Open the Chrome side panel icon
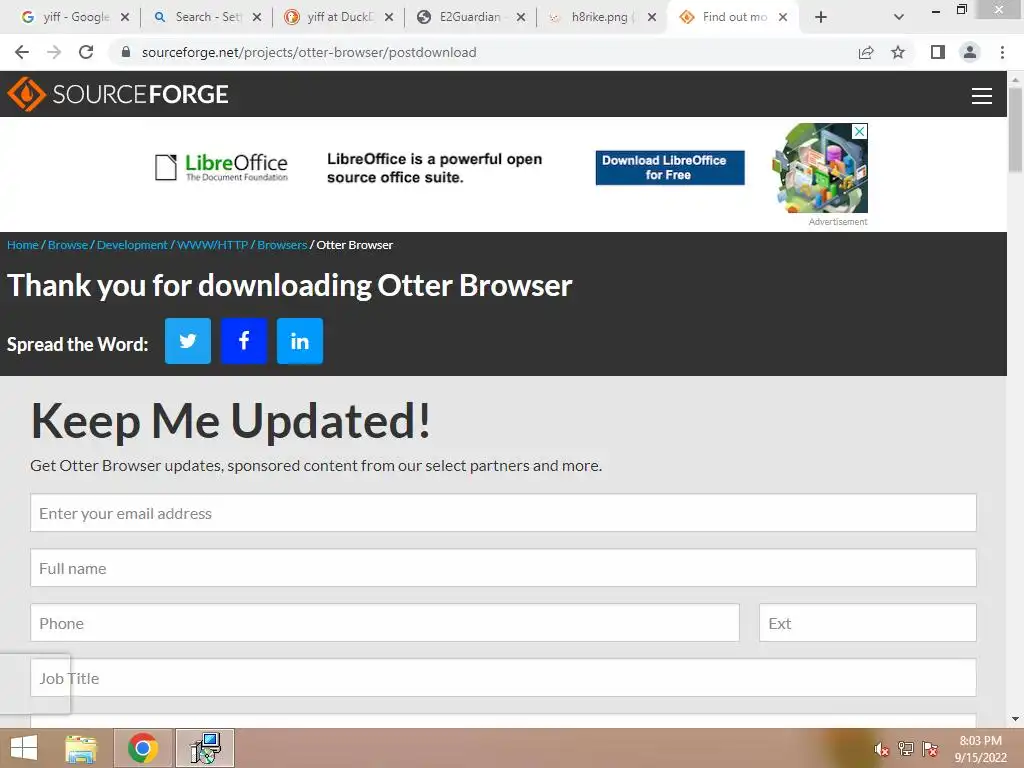1024x768 pixels. pos(938,52)
